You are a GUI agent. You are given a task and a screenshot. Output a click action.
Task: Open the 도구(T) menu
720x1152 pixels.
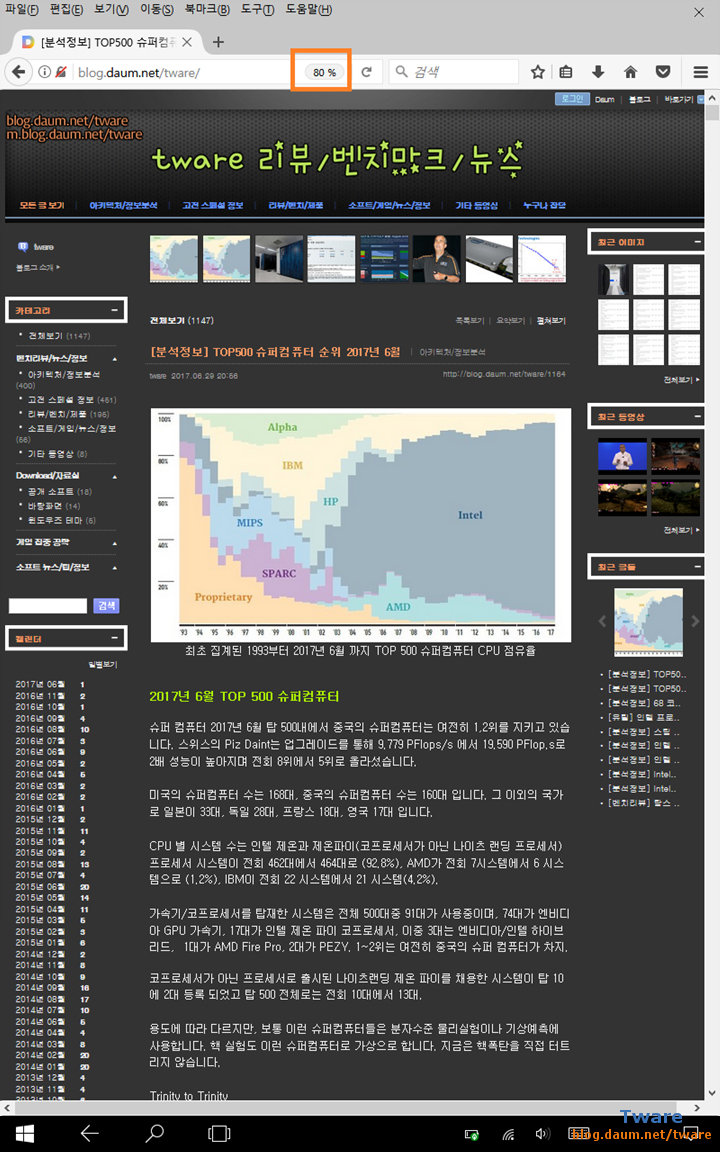257,10
